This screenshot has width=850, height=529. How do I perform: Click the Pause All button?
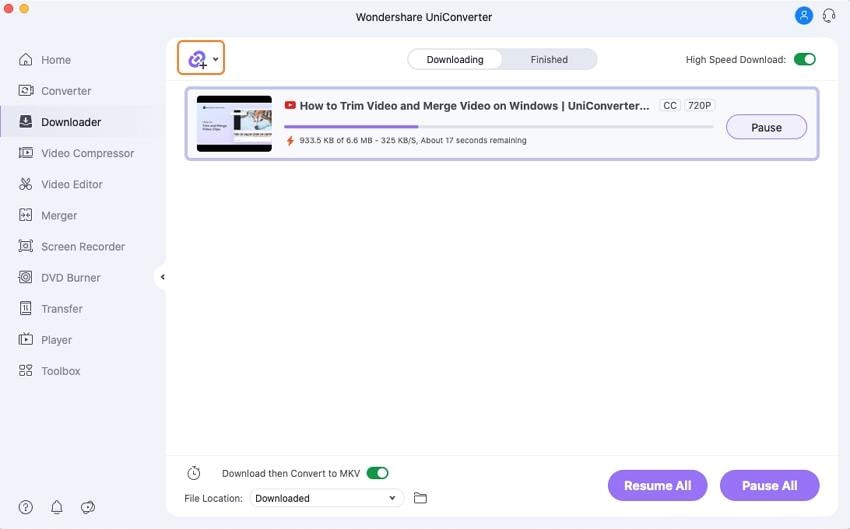769,486
